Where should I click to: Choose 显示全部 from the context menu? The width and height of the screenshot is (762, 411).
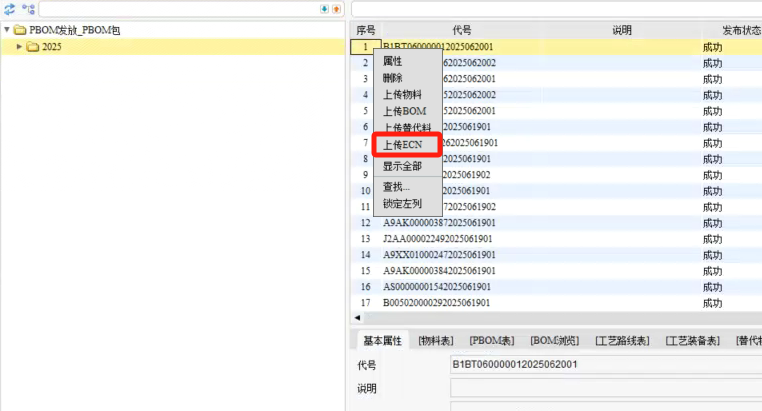pyautogui.click(x=402, y=166)
